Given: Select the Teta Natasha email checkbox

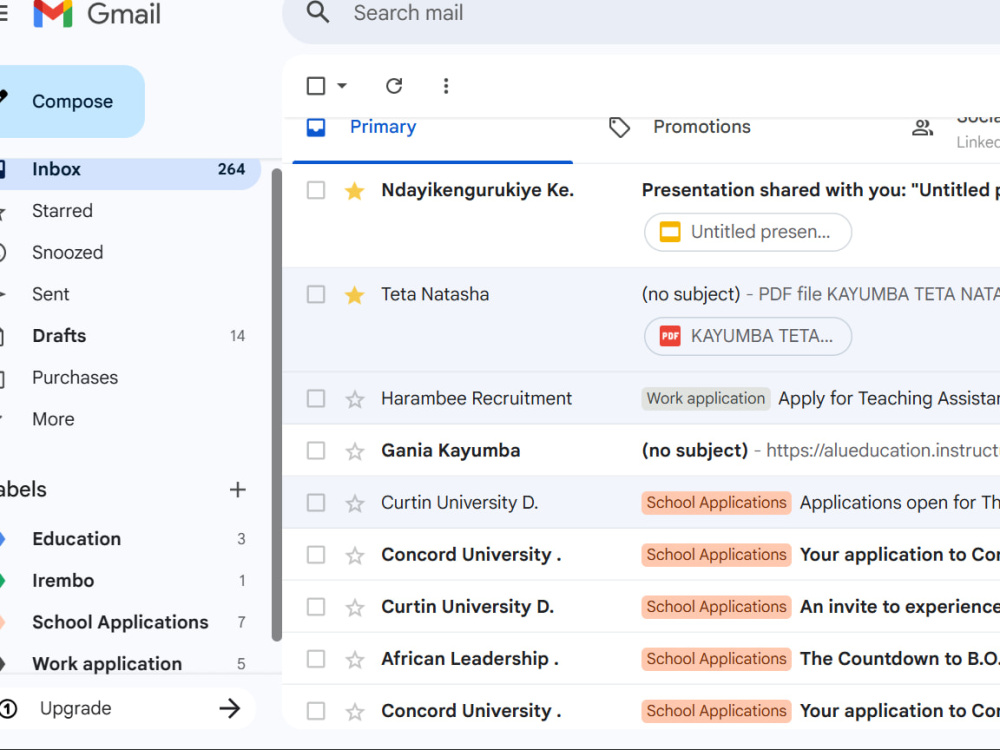Looking at the screenshot, I should [x=316, y=294].
